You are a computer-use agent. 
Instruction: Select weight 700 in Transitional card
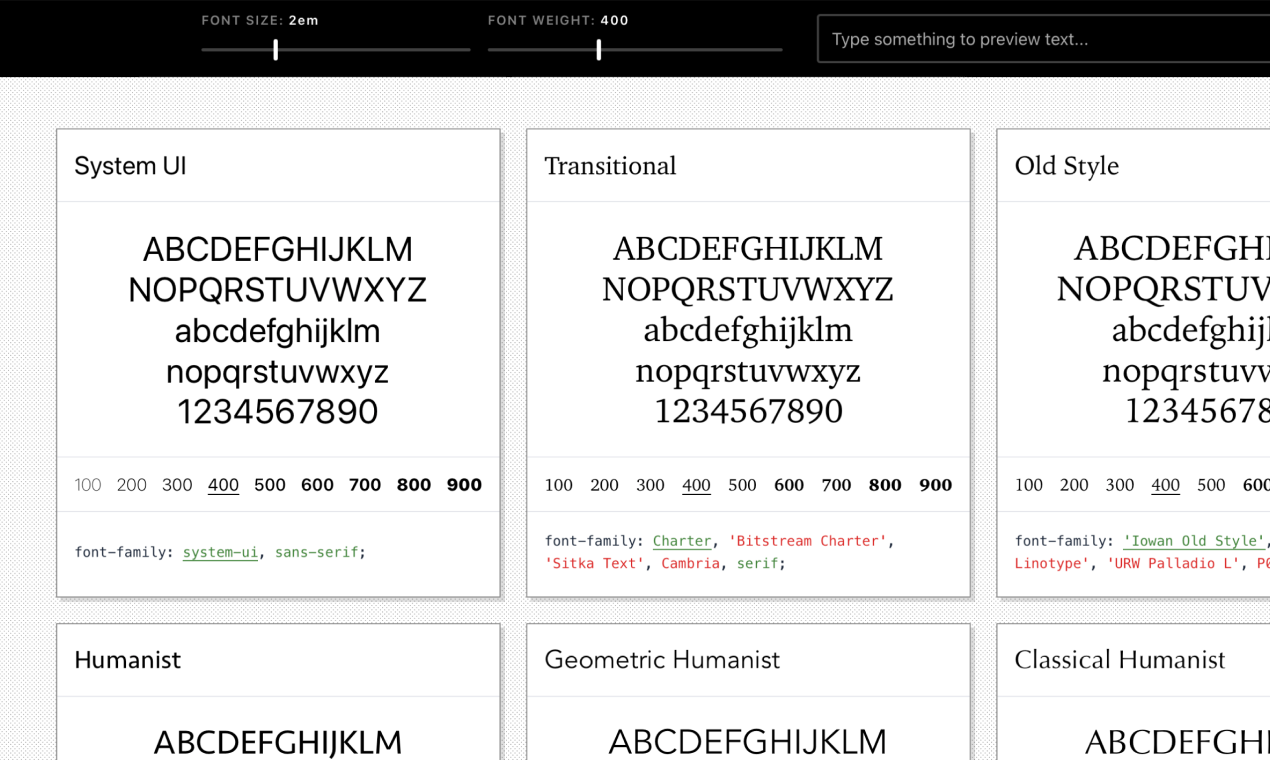(836, 485)
